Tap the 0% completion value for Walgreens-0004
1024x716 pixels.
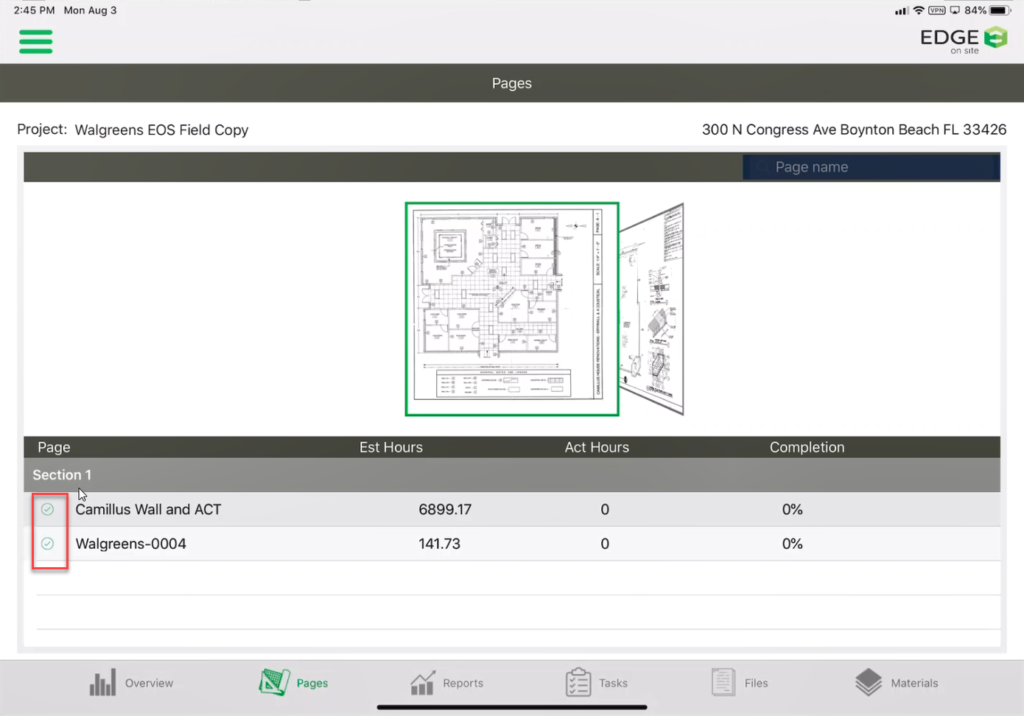click(x=792, y=543)
